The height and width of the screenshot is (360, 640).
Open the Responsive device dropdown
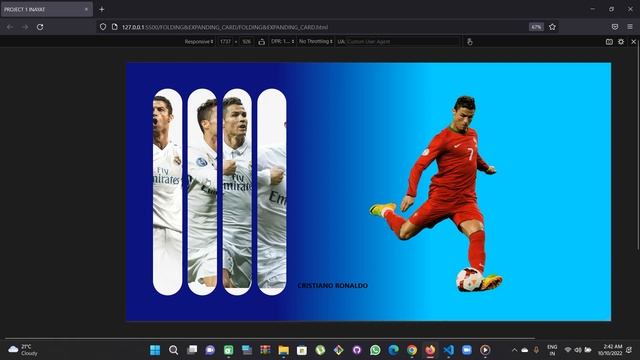pos(199,42)
